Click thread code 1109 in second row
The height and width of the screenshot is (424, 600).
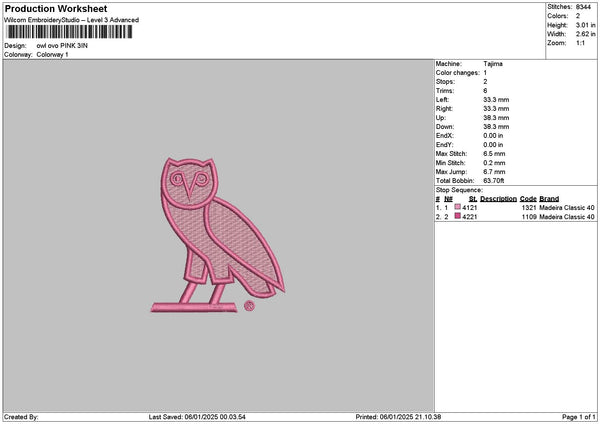[x=529, y=217]
